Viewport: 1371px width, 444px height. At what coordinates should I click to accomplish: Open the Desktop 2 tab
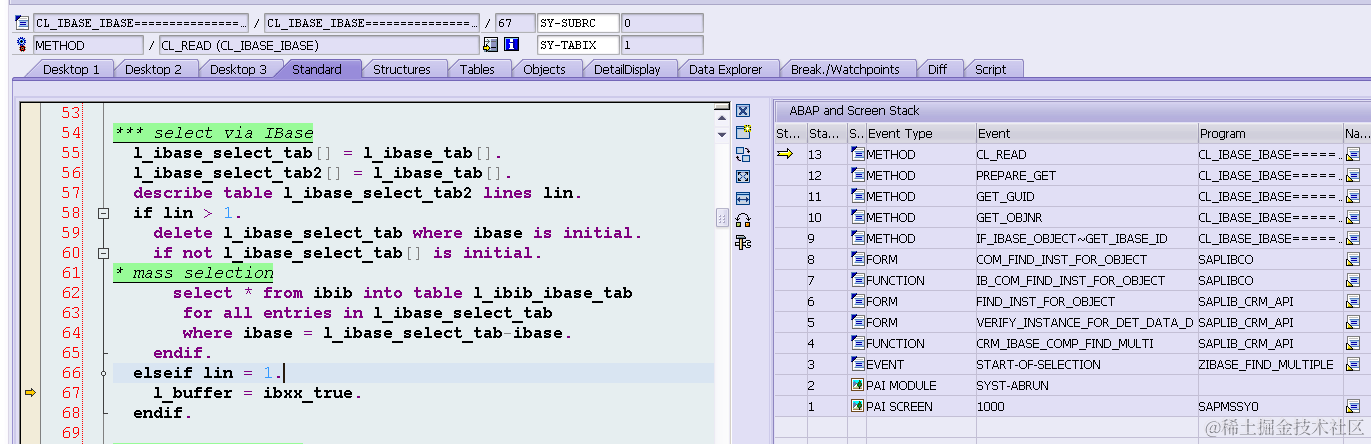pos(153,69)
